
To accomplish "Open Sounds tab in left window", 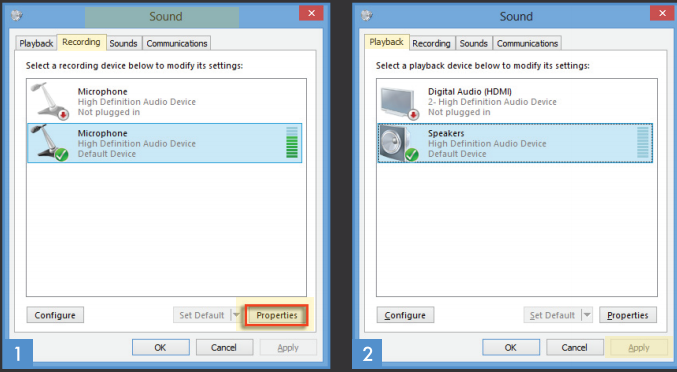I will point(123,44).
